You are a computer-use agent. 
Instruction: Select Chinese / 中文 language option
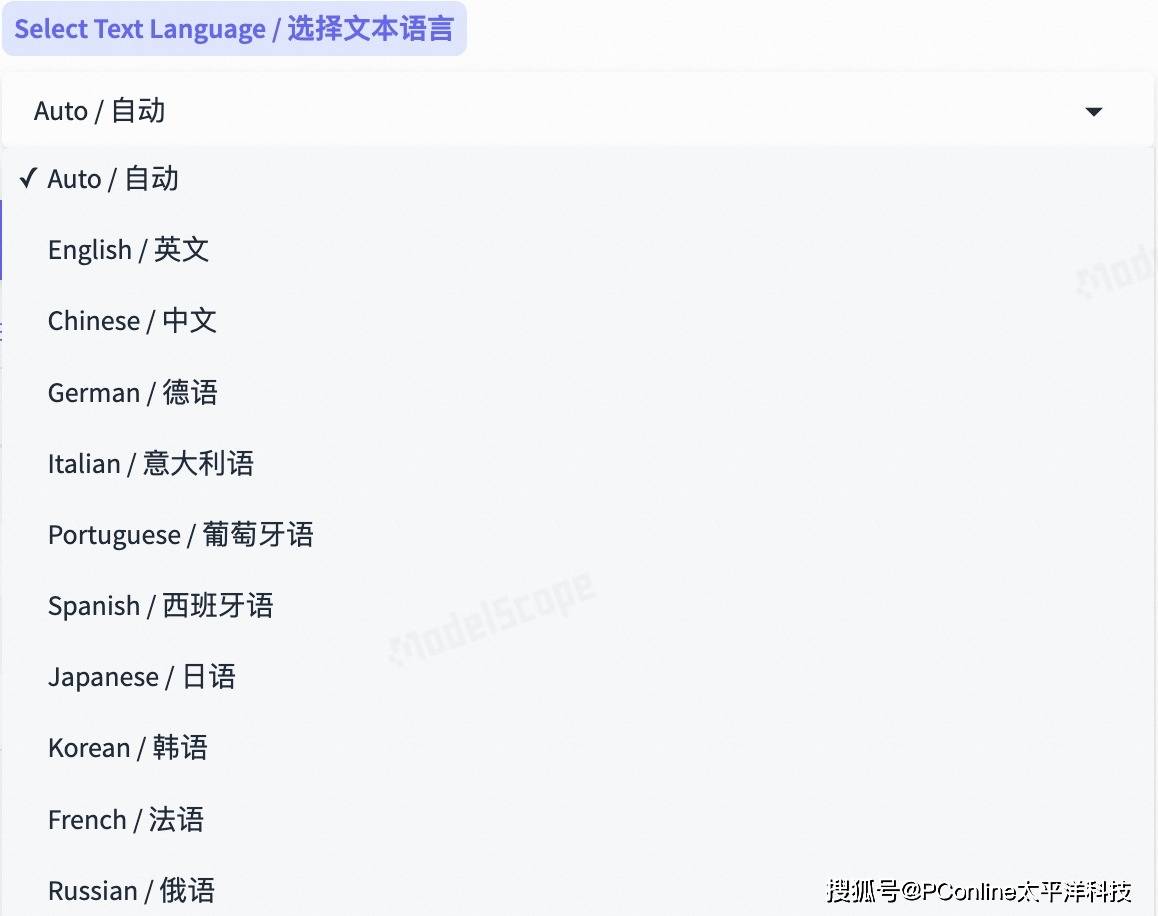[132, 321]
